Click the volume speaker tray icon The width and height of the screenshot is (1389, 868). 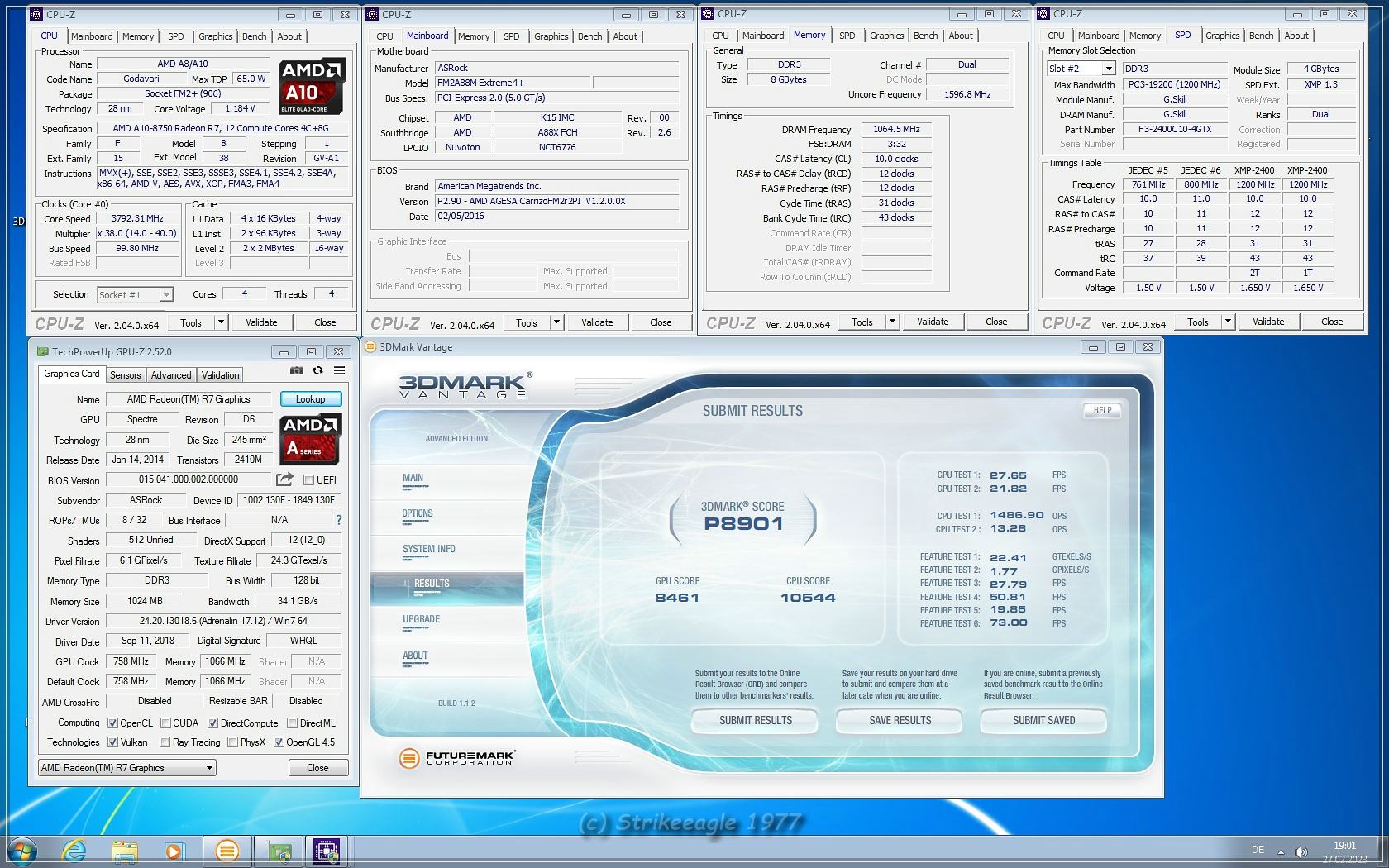point(1301,851)
